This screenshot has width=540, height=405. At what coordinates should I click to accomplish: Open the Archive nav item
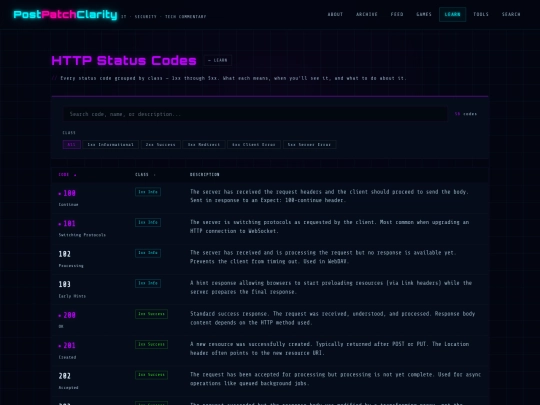(367, 14)
